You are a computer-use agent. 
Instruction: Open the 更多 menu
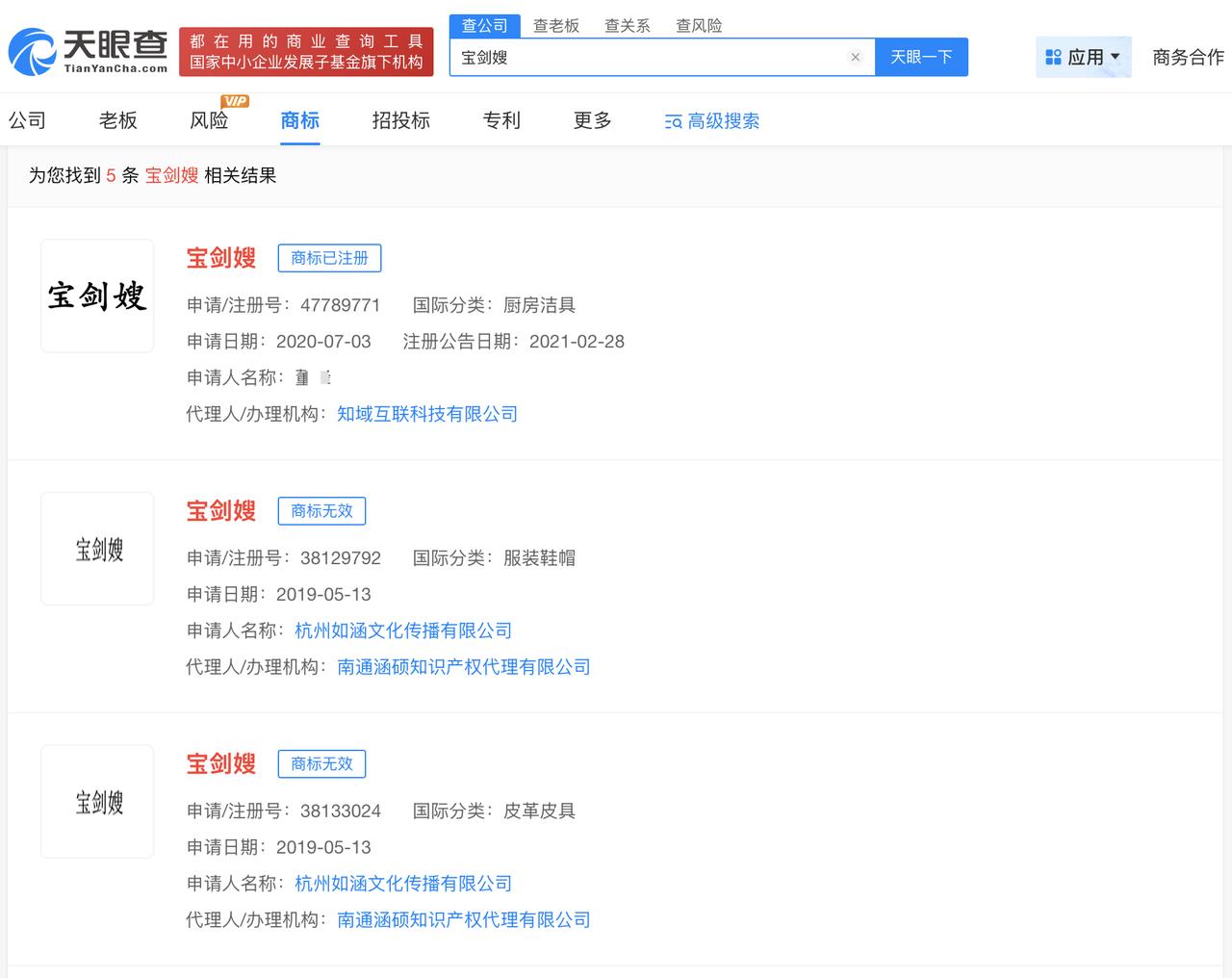pos(593,120)
